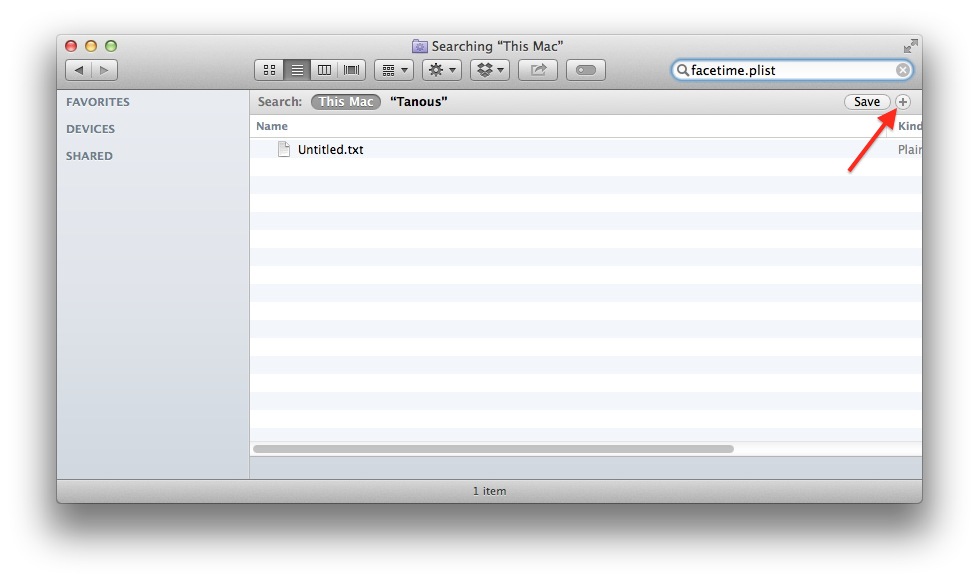Open the gear Action menu
The height and width of the screenshot is (582, 979).
tap(442, 70)
